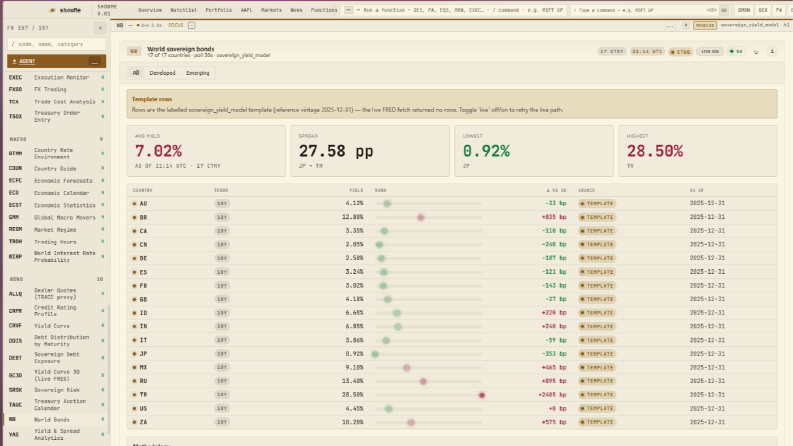Click the 27.58 pp spread value

click(336, 151)
